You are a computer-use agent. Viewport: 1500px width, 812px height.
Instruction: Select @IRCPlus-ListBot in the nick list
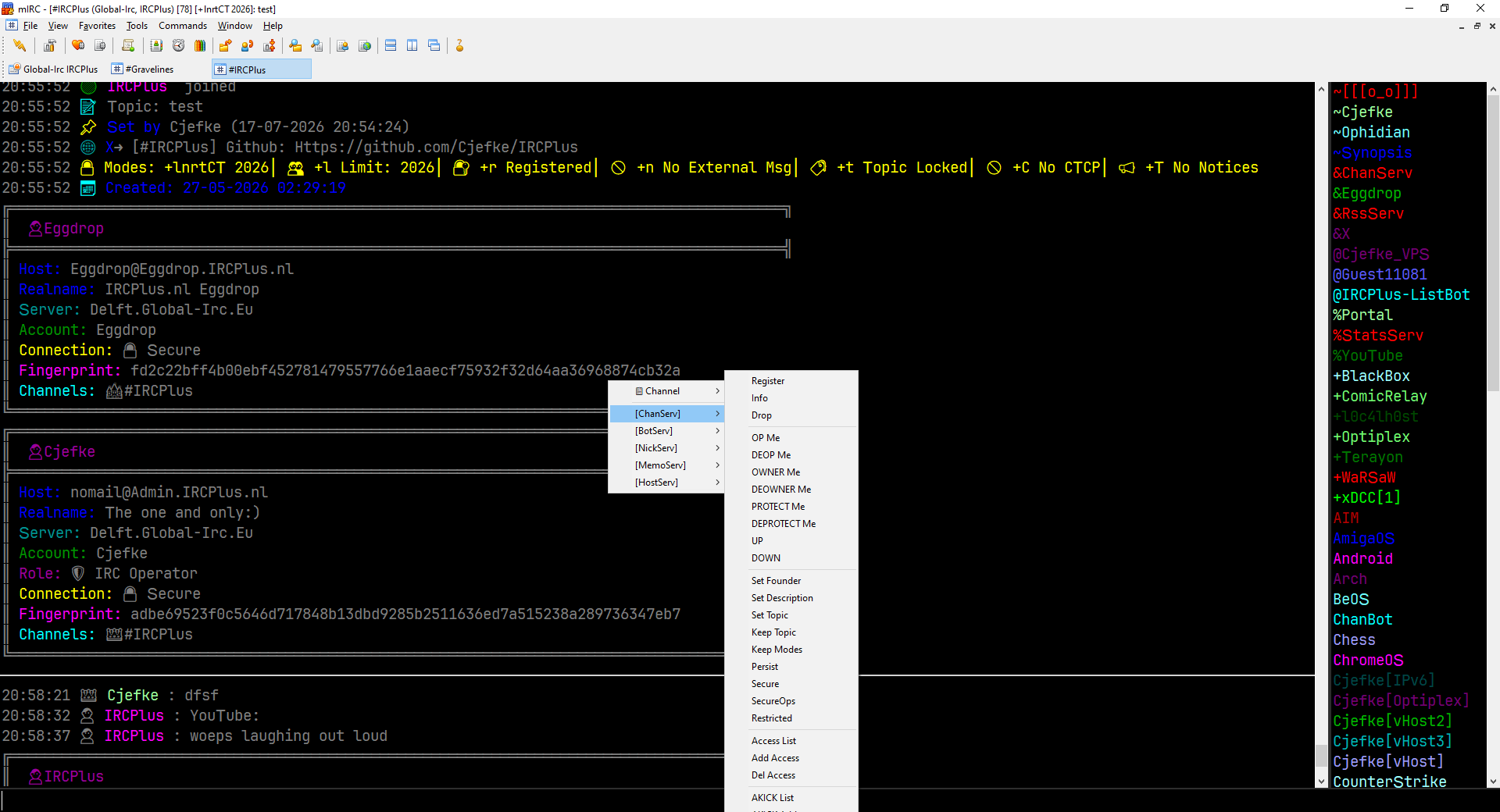click(1402, 295)
